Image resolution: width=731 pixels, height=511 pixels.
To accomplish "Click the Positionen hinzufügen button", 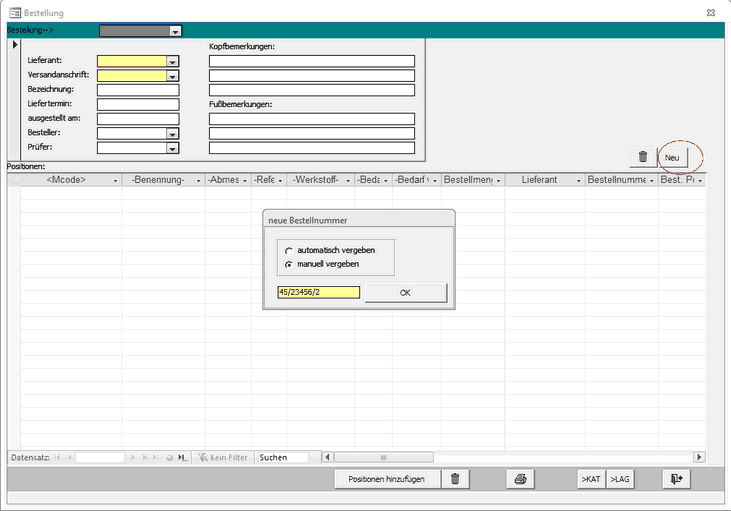I will point(386,479).
